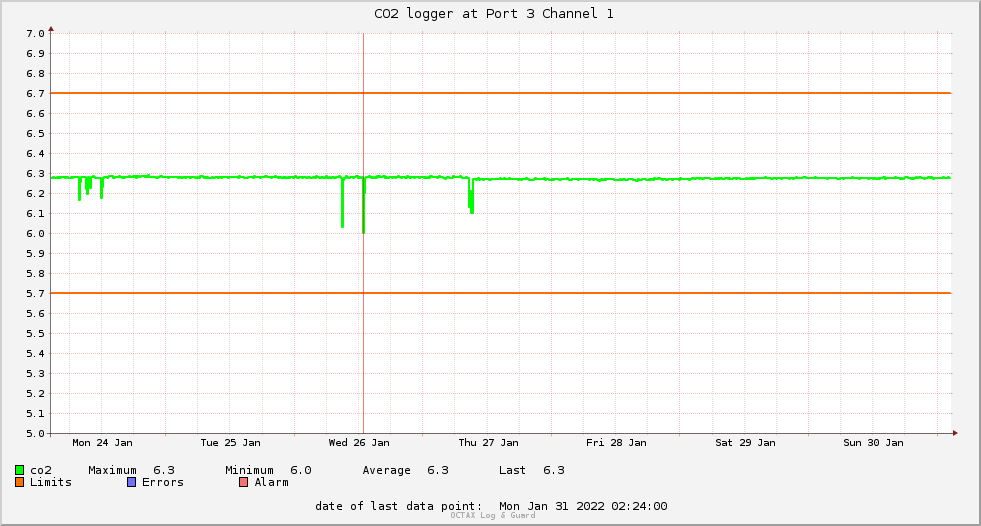Click the 'Errors' legend label
This screenshot has height=526, width=981.
pos(163,482)
